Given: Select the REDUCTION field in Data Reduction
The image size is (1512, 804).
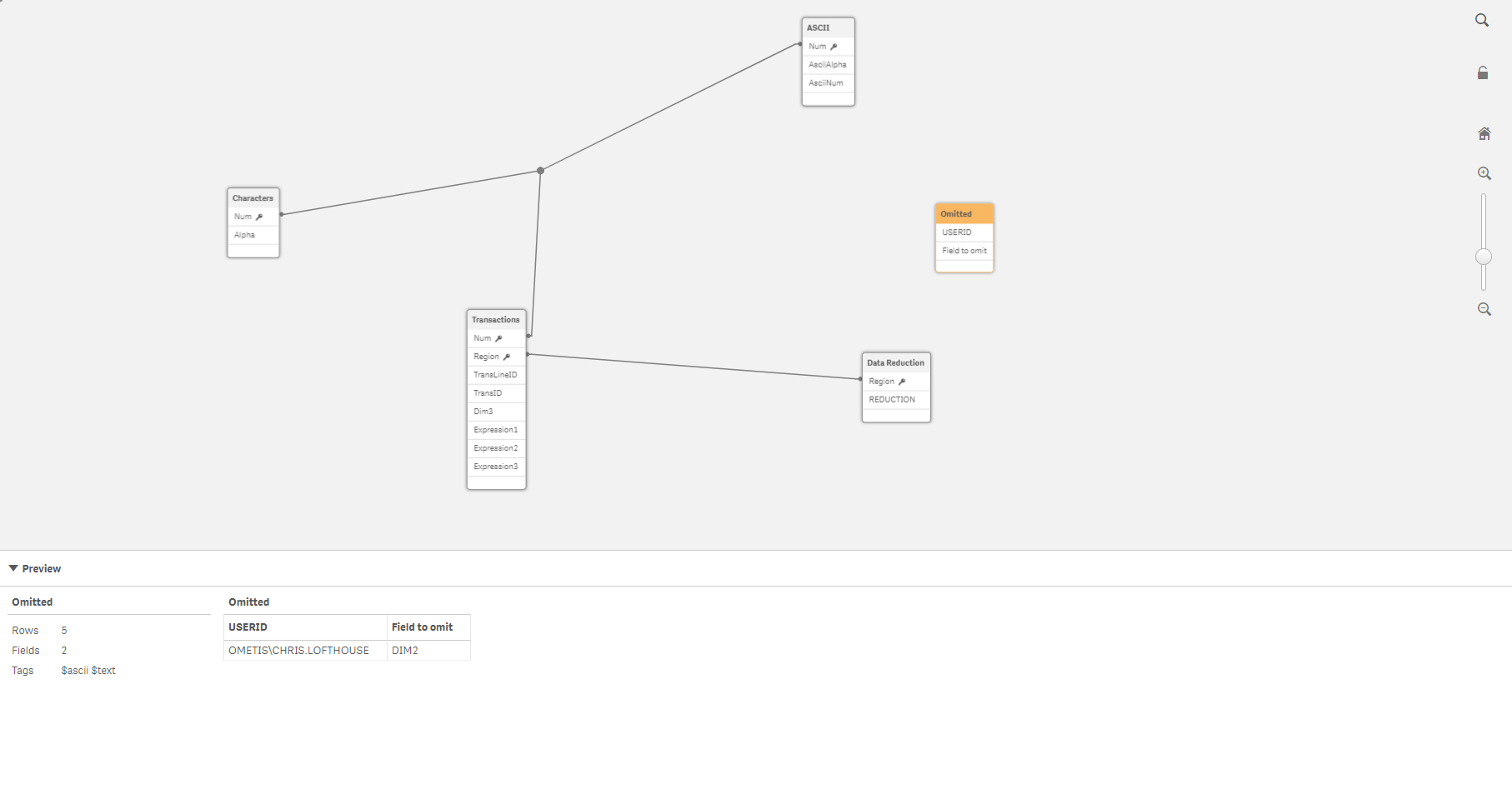Looking at the screenshot, I should click(892, 399).
